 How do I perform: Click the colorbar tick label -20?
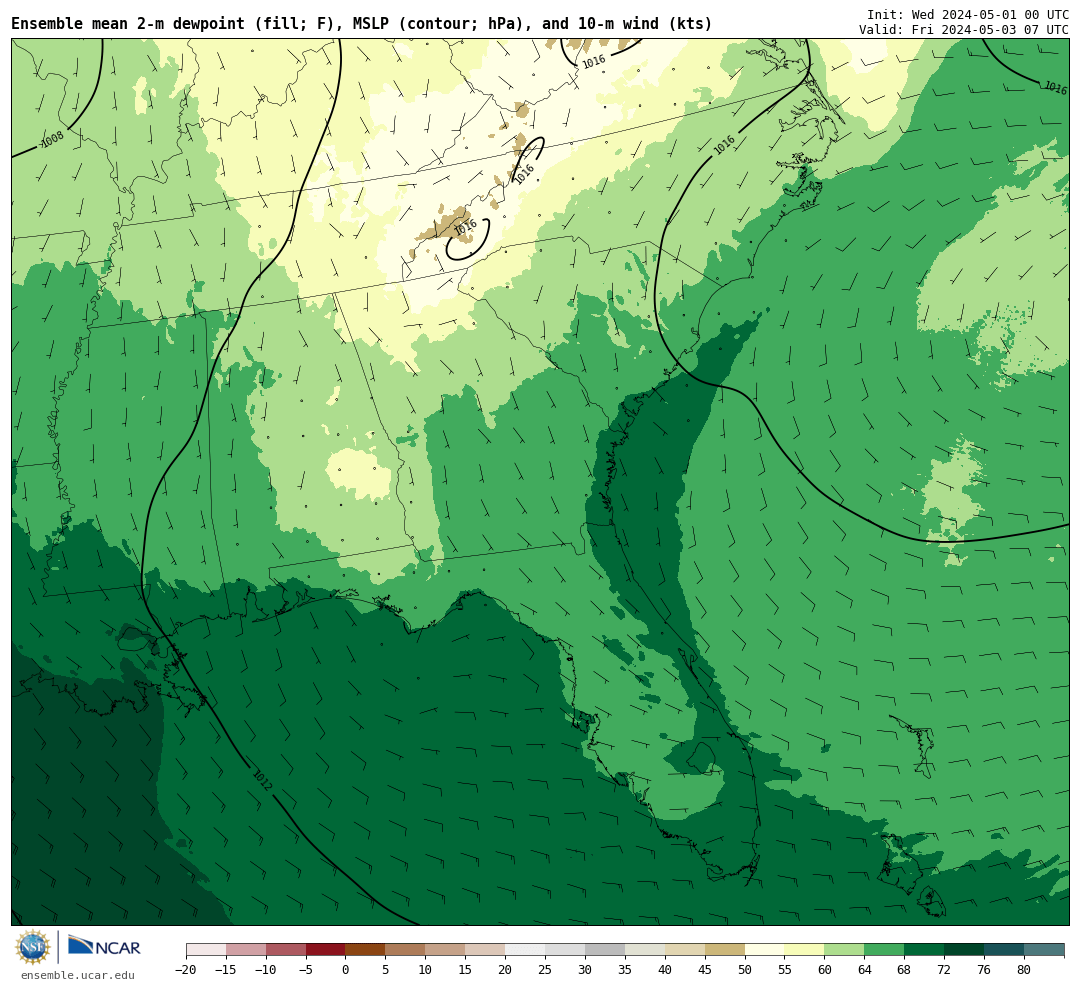pyautogui.click(x=186, y=970)
